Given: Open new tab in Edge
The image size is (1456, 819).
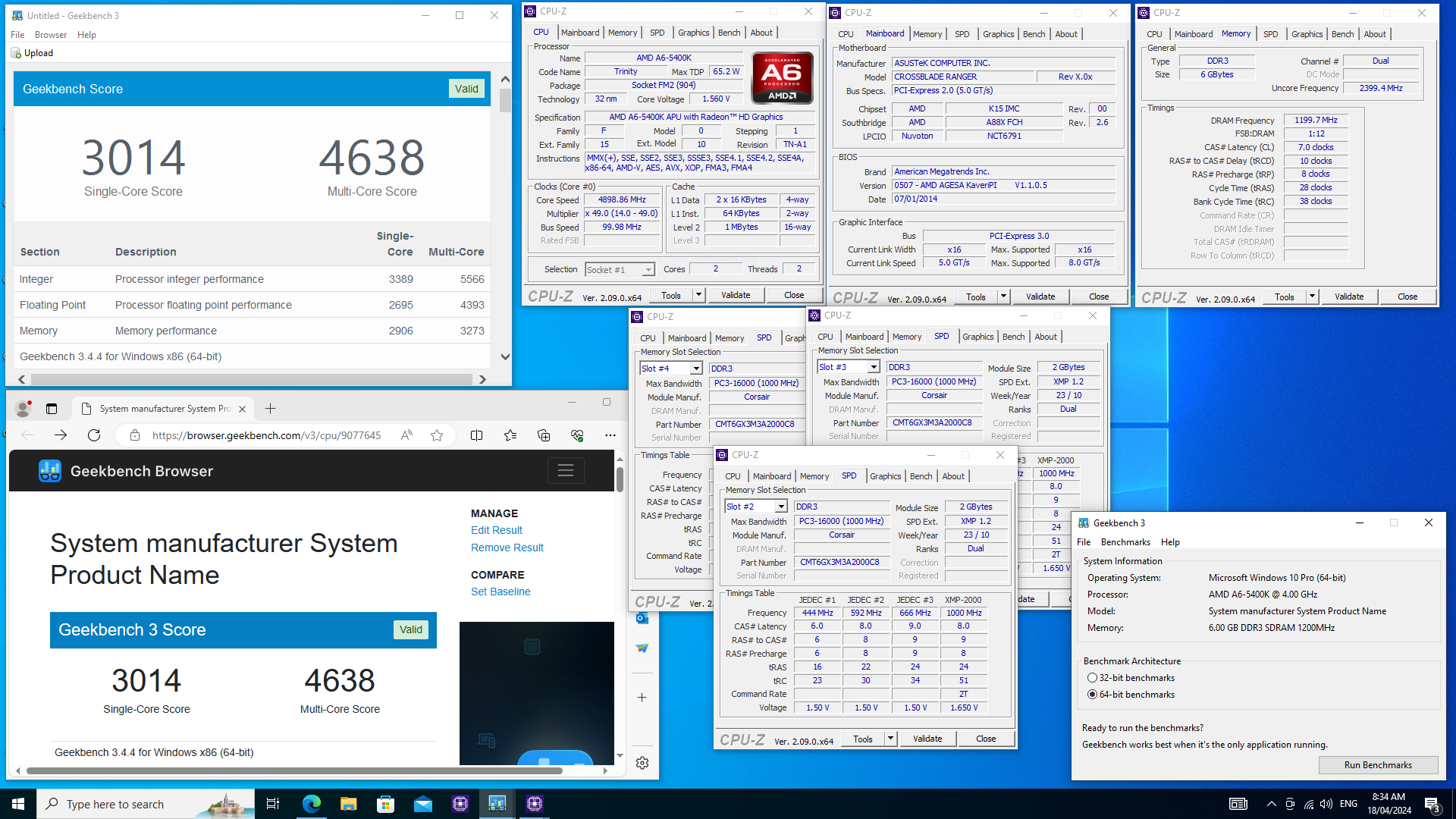Looking at the screenshot, I should pos(270,409).
